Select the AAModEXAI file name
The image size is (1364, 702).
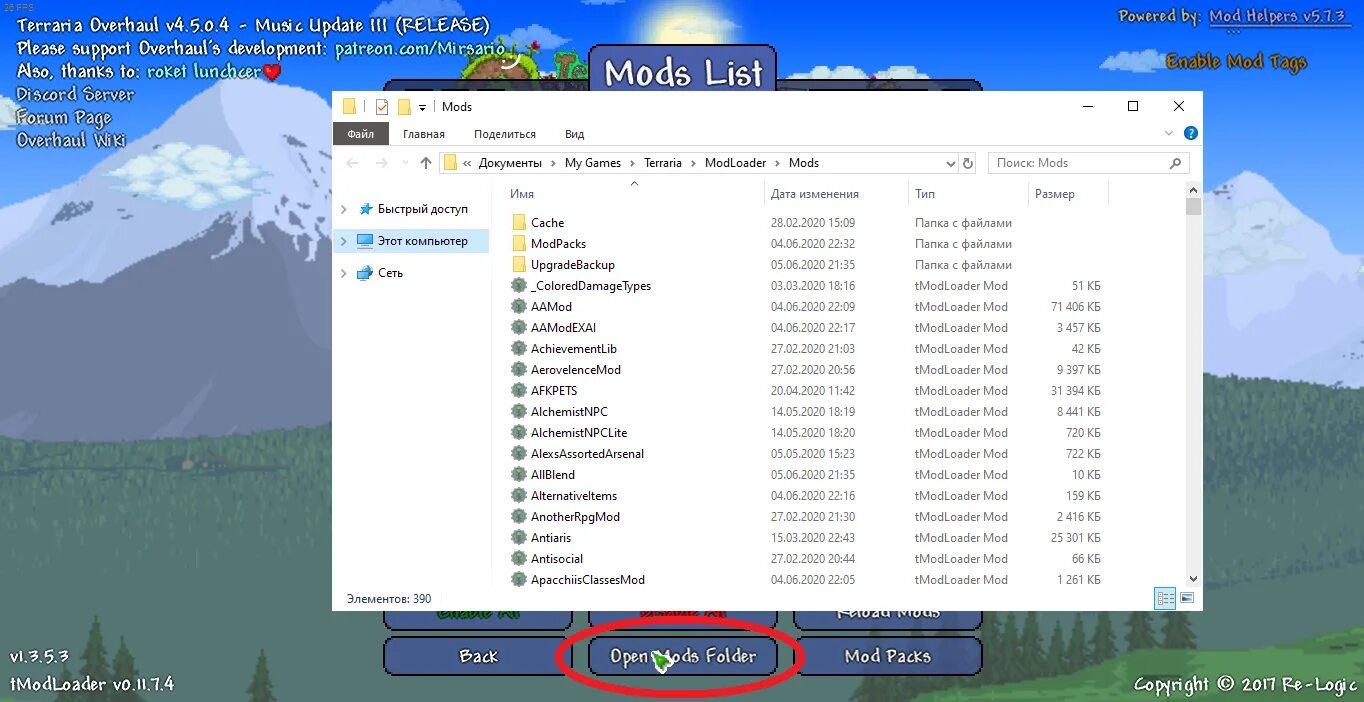(x=563, y=328)
